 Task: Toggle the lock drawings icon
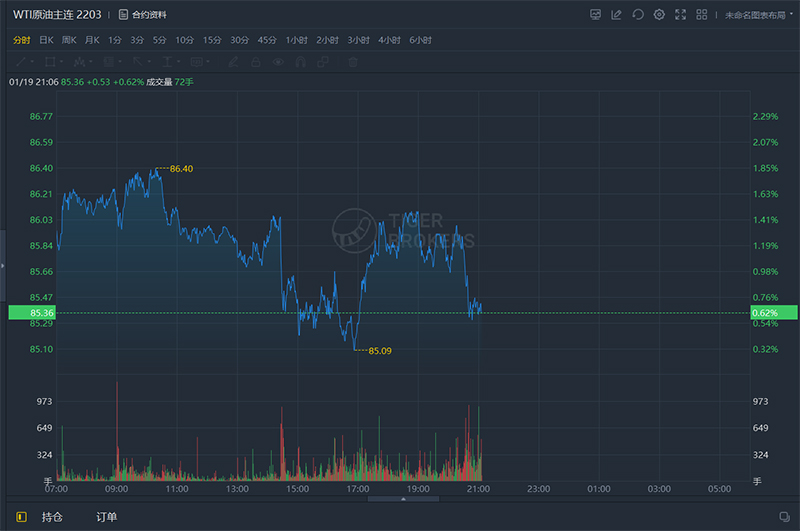pyautogui.click(x=256, y=62)
